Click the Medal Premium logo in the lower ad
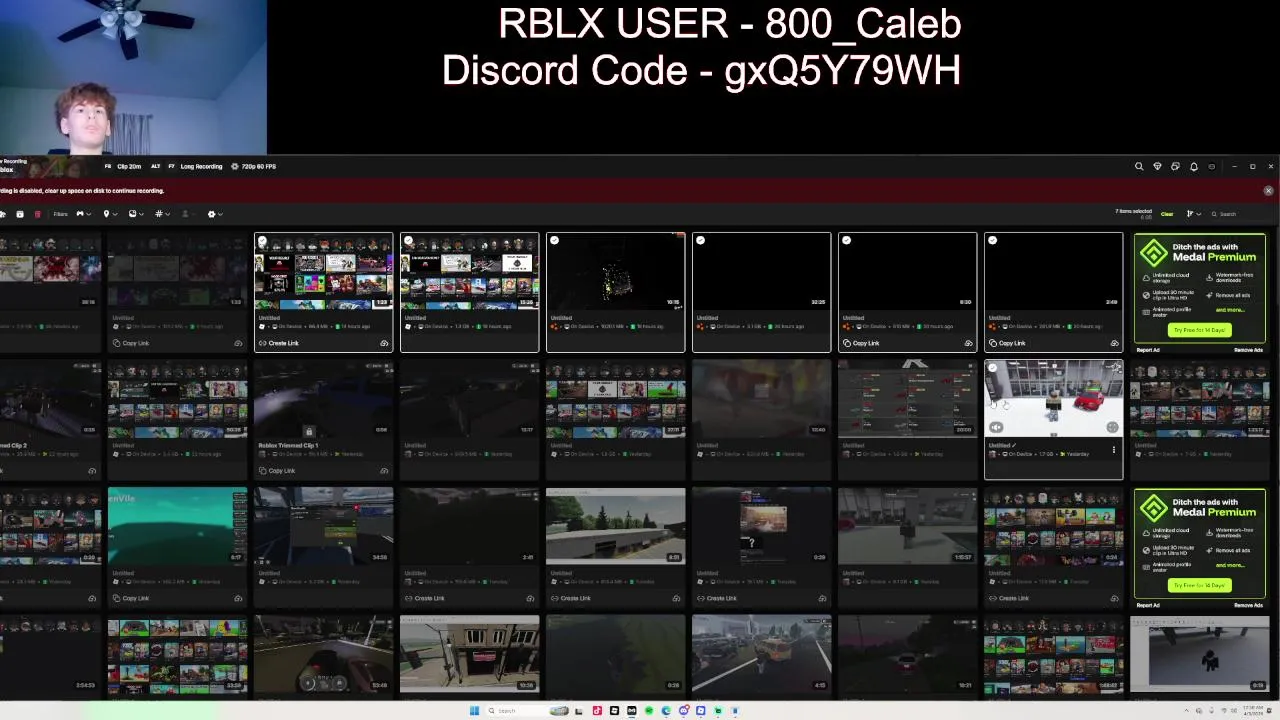 pos(1153,507)
